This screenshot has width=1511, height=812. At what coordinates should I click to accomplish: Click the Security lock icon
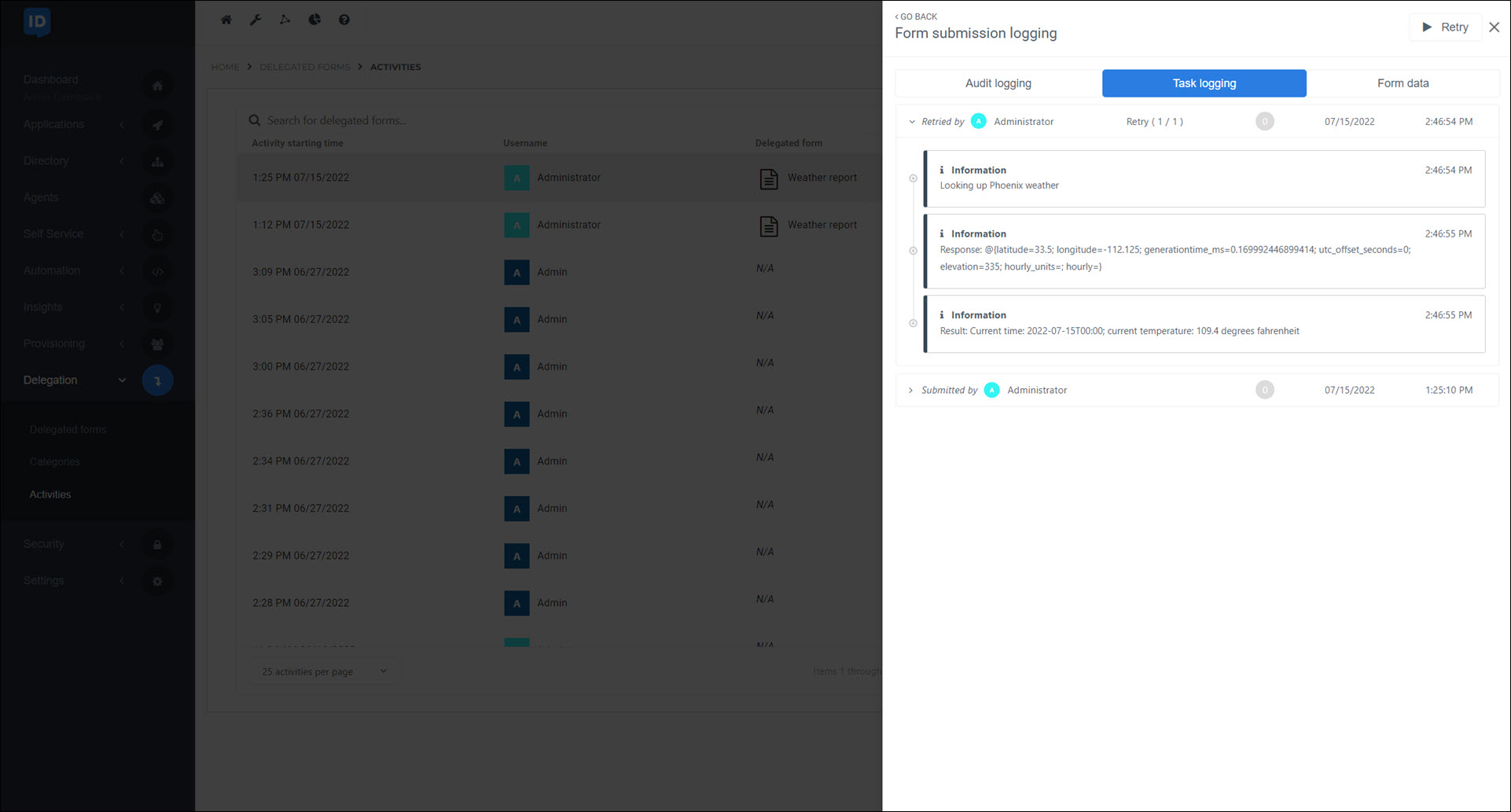[157, 545]
